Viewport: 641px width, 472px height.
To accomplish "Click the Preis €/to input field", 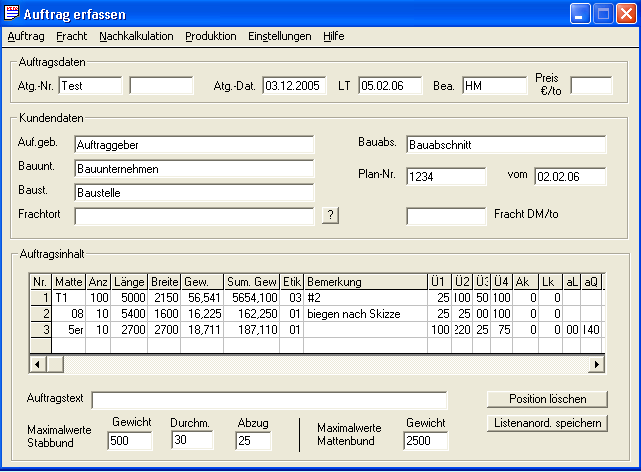I will (591, 86).
